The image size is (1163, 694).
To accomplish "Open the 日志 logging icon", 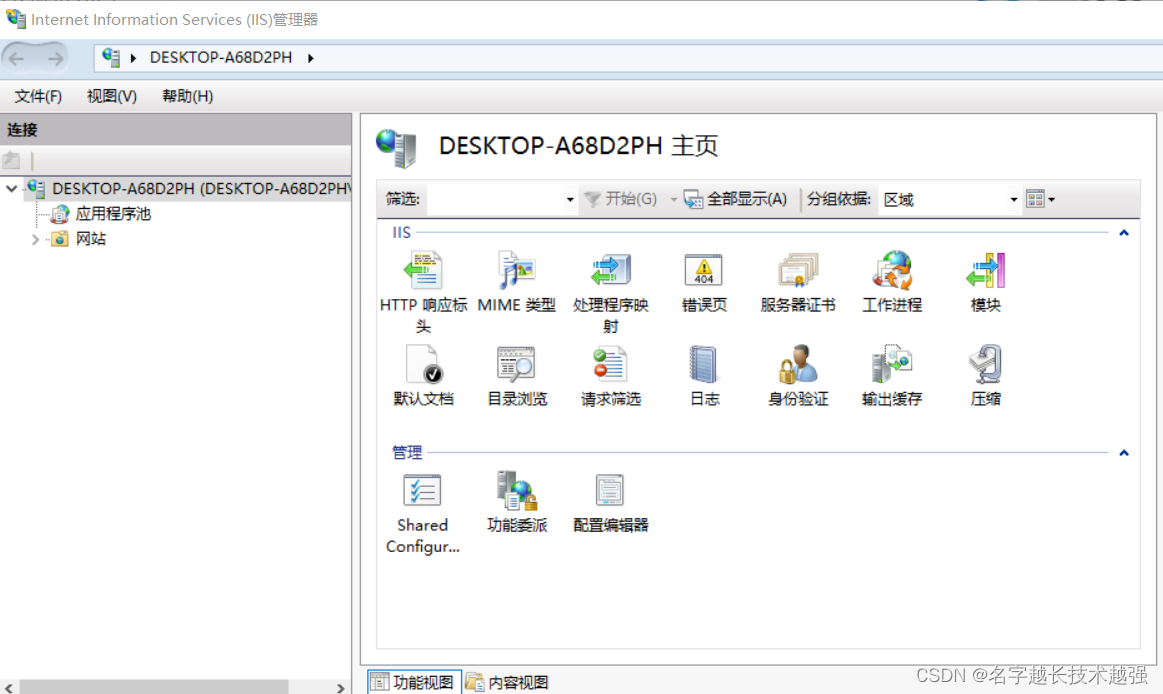I will (x=704, y=364).
